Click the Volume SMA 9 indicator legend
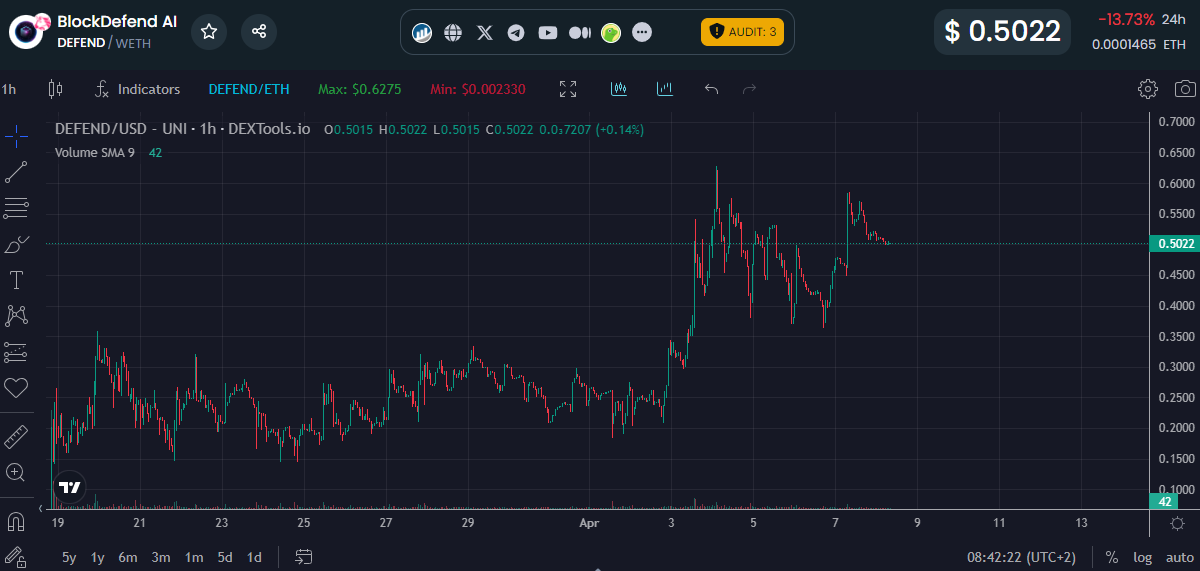 [x=95, y=152]
